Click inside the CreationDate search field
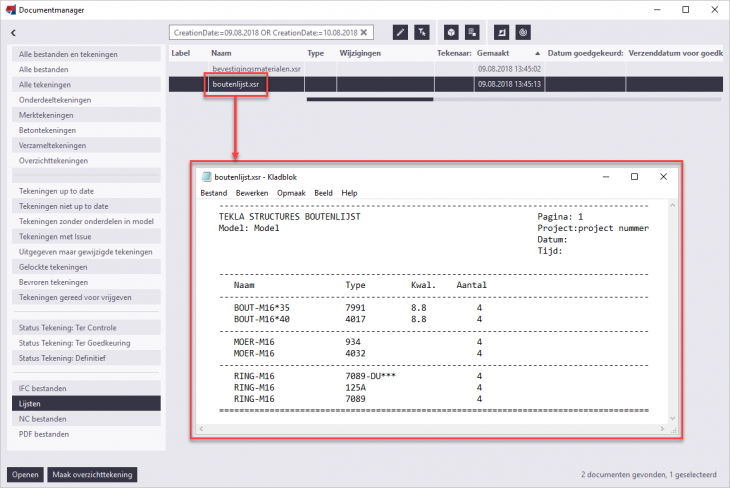Screen dimensions: 730x488 (262, 32)
